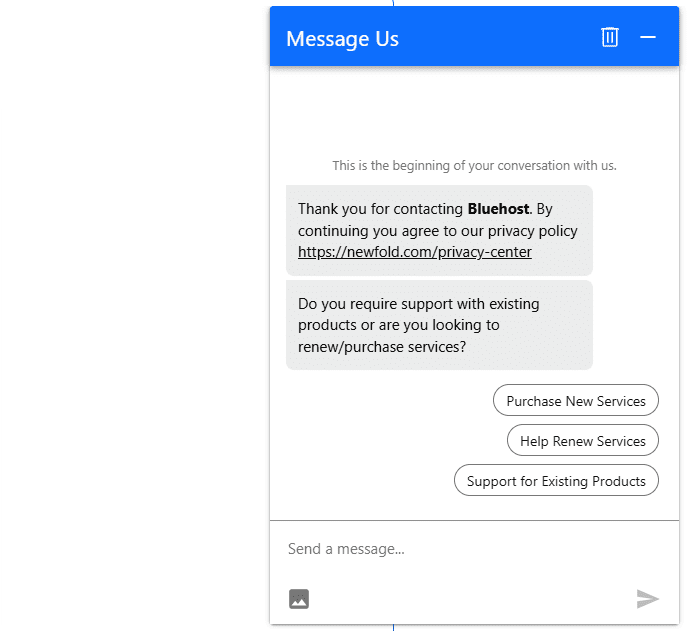Pick Support for Existing Products

(556, 480)
